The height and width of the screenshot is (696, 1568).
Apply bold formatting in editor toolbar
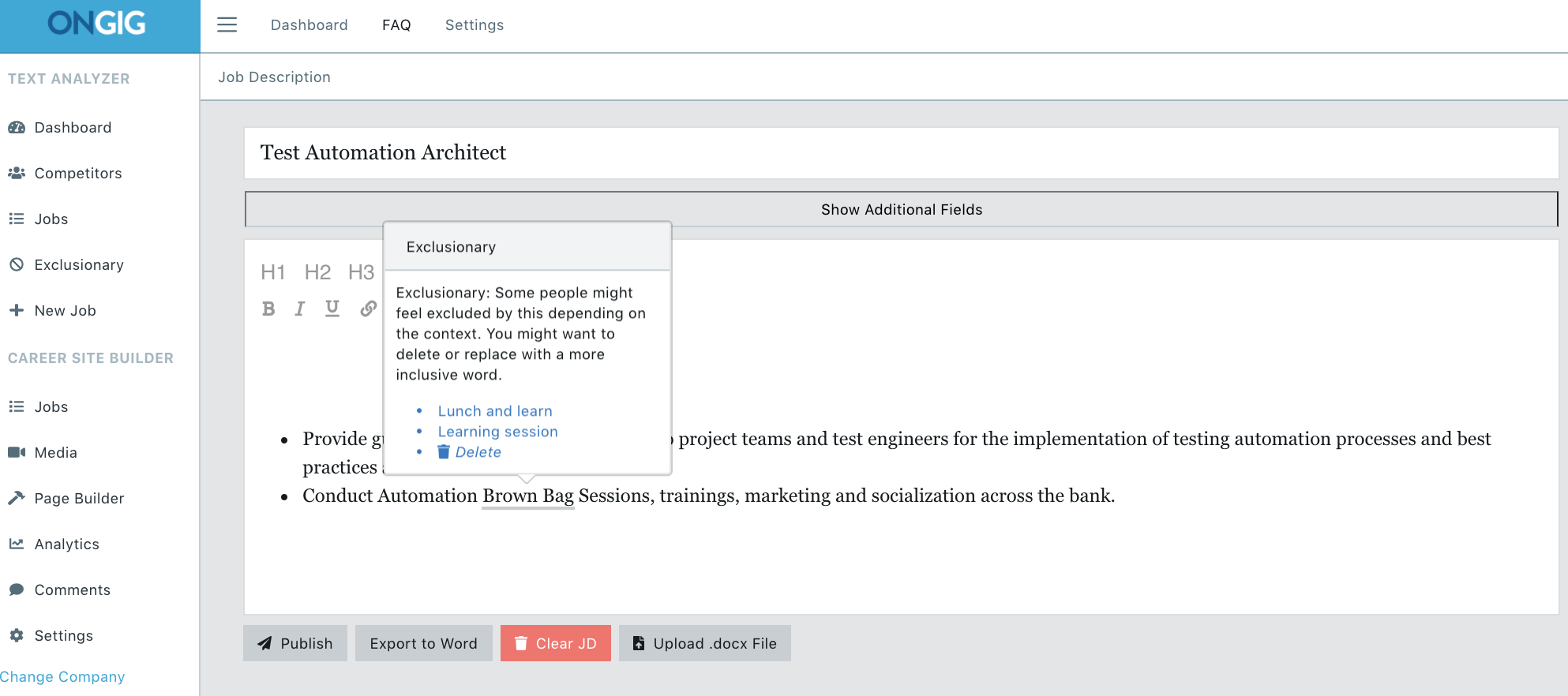click(268, 309)
